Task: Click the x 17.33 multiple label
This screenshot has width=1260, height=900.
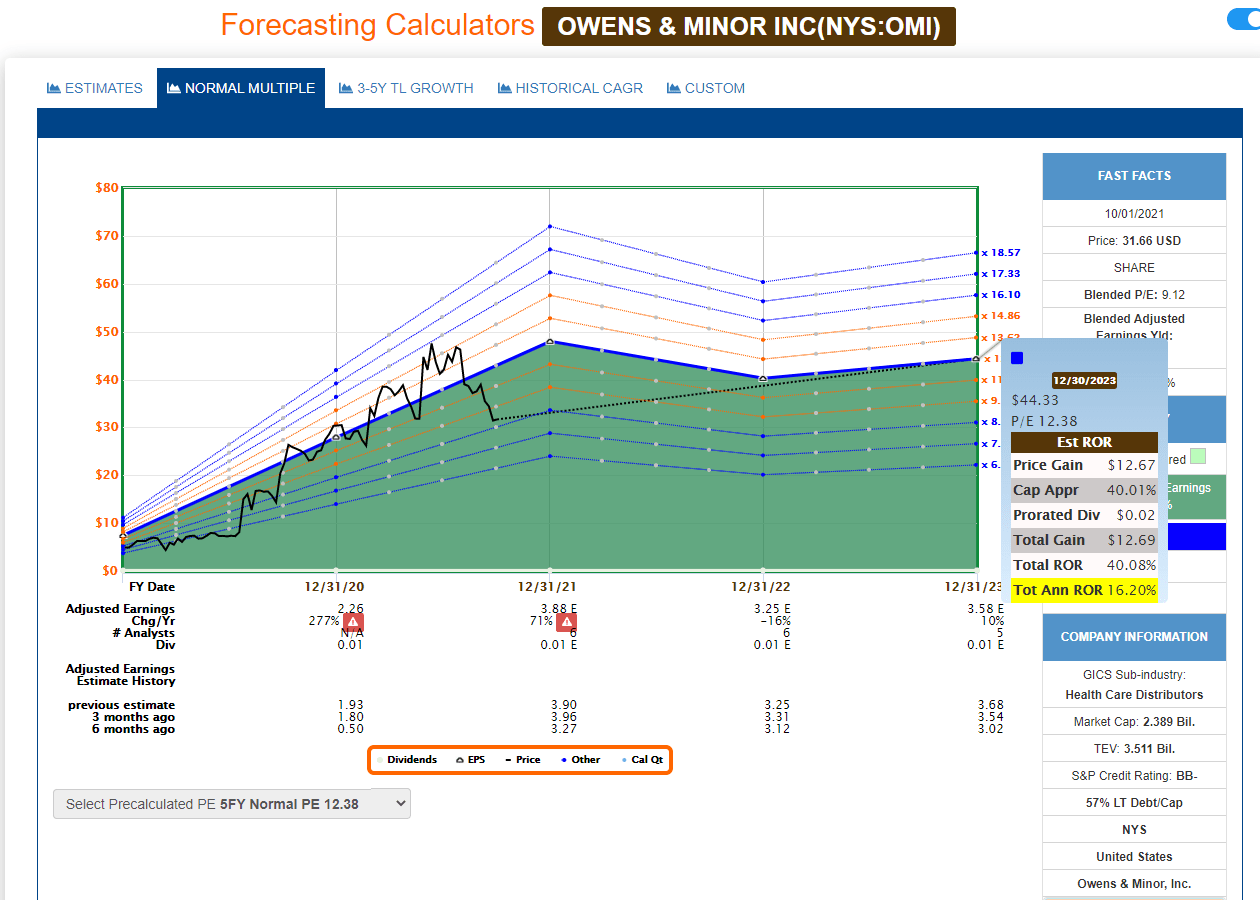Action: 1000,273
